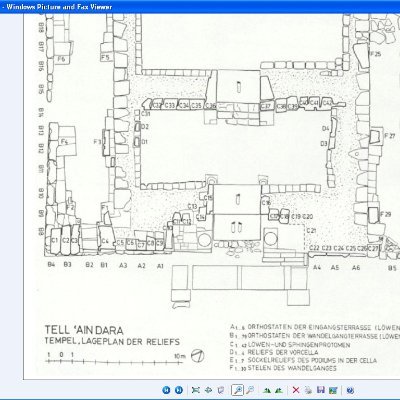Screen dimensions: 400x400
Task: Print the current image
Action: tap(308, 390)
